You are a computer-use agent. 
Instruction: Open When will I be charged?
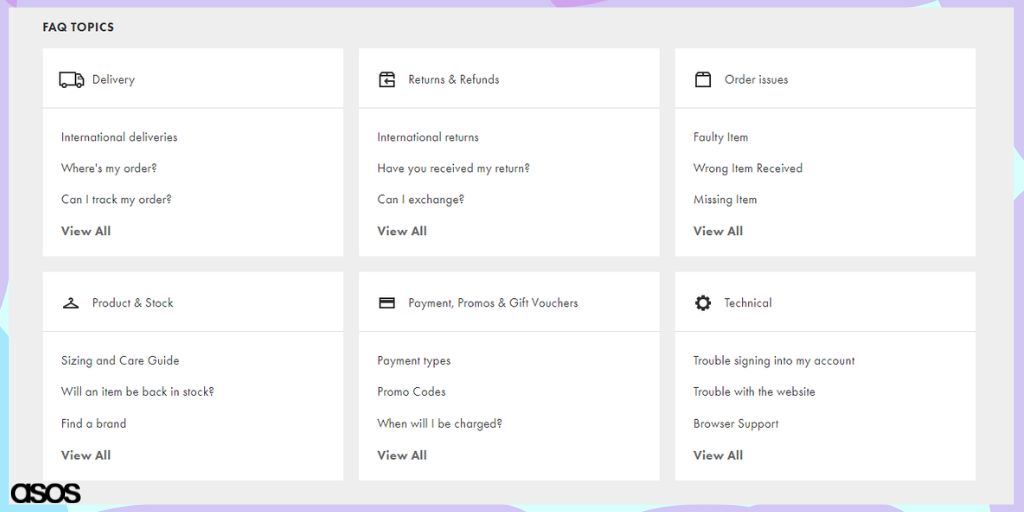[x=440, y=423]
